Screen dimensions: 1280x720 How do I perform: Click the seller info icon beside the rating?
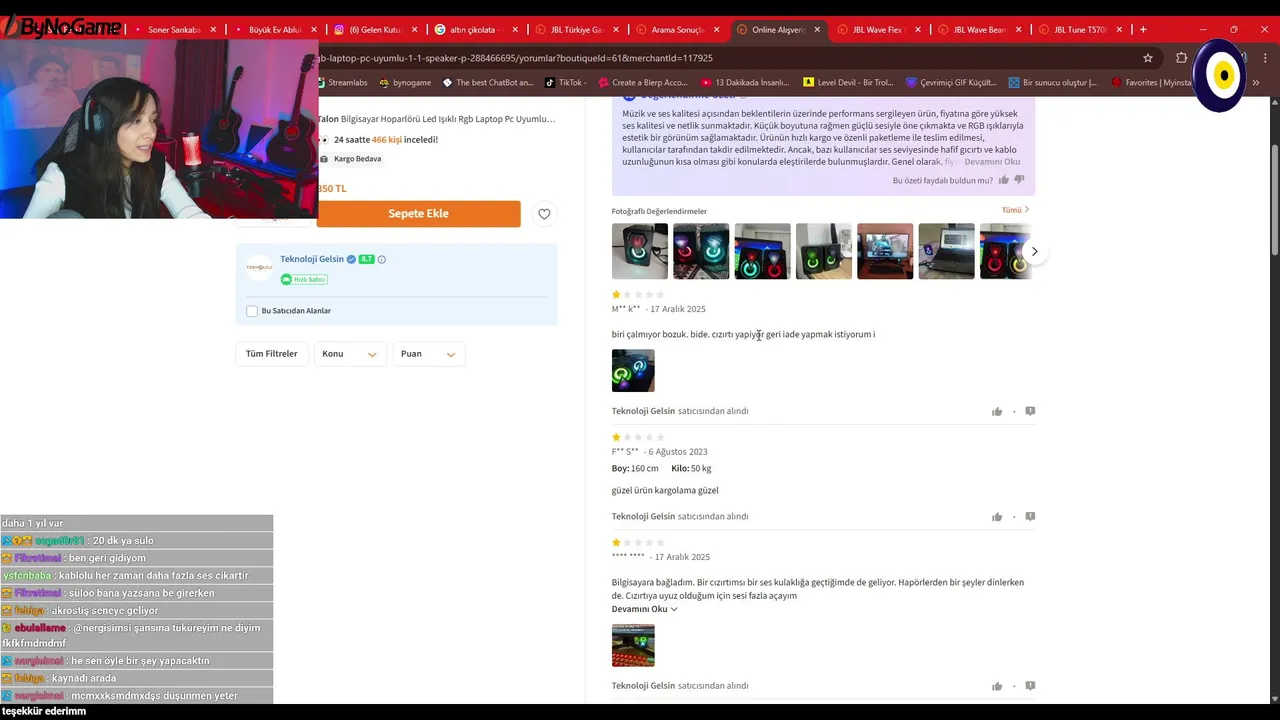point(382,259)
